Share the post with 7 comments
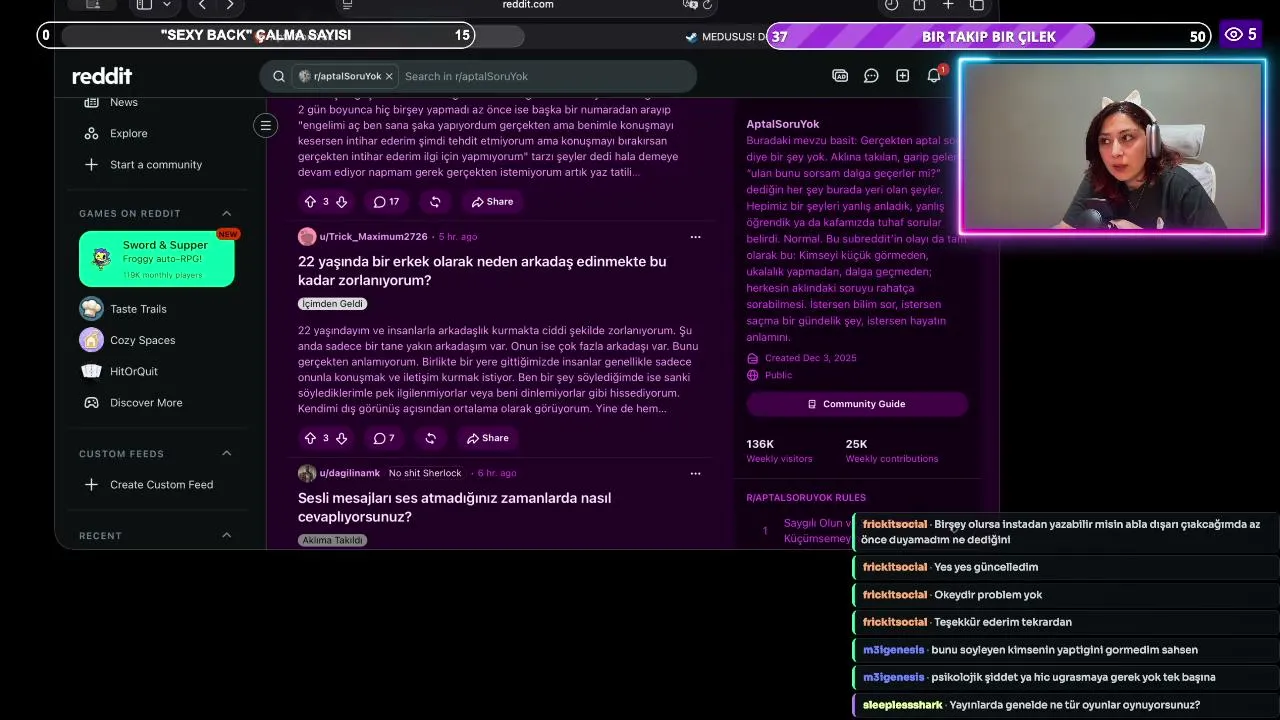The height and width of the screenshot is (720, 1280). (x=488, y=438)
